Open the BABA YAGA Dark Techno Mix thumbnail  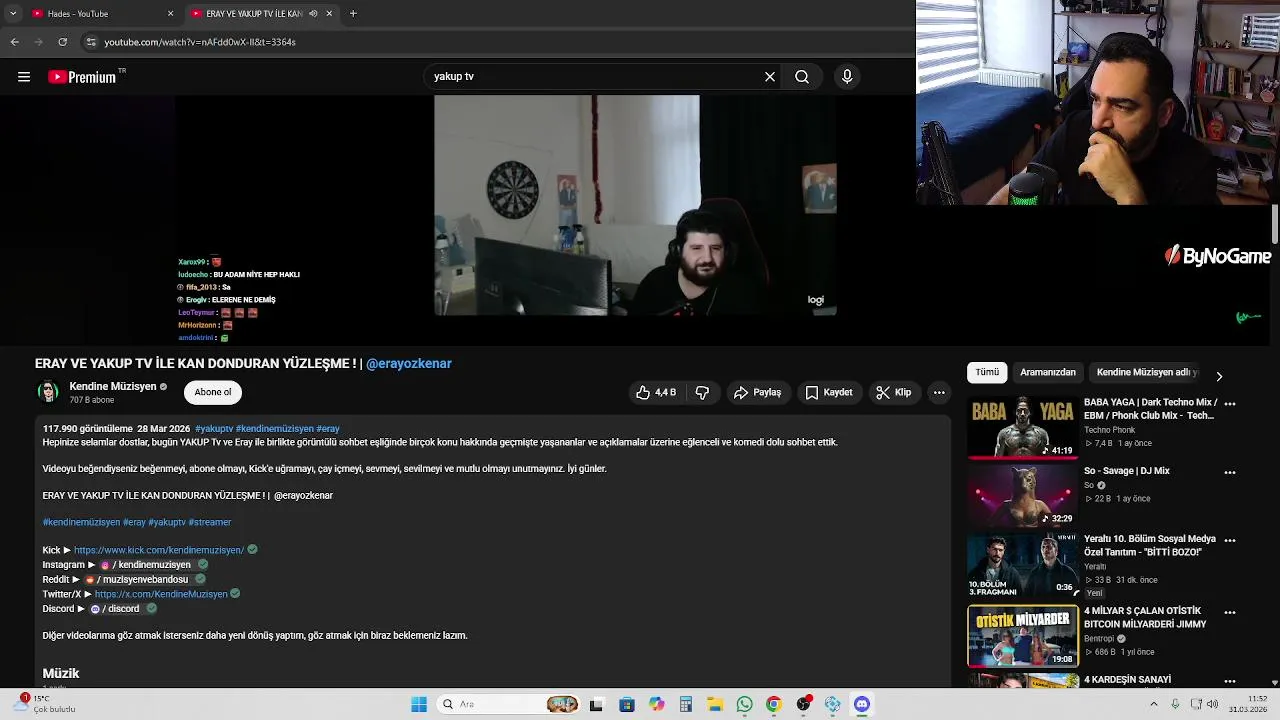[x=1021, y=427]
